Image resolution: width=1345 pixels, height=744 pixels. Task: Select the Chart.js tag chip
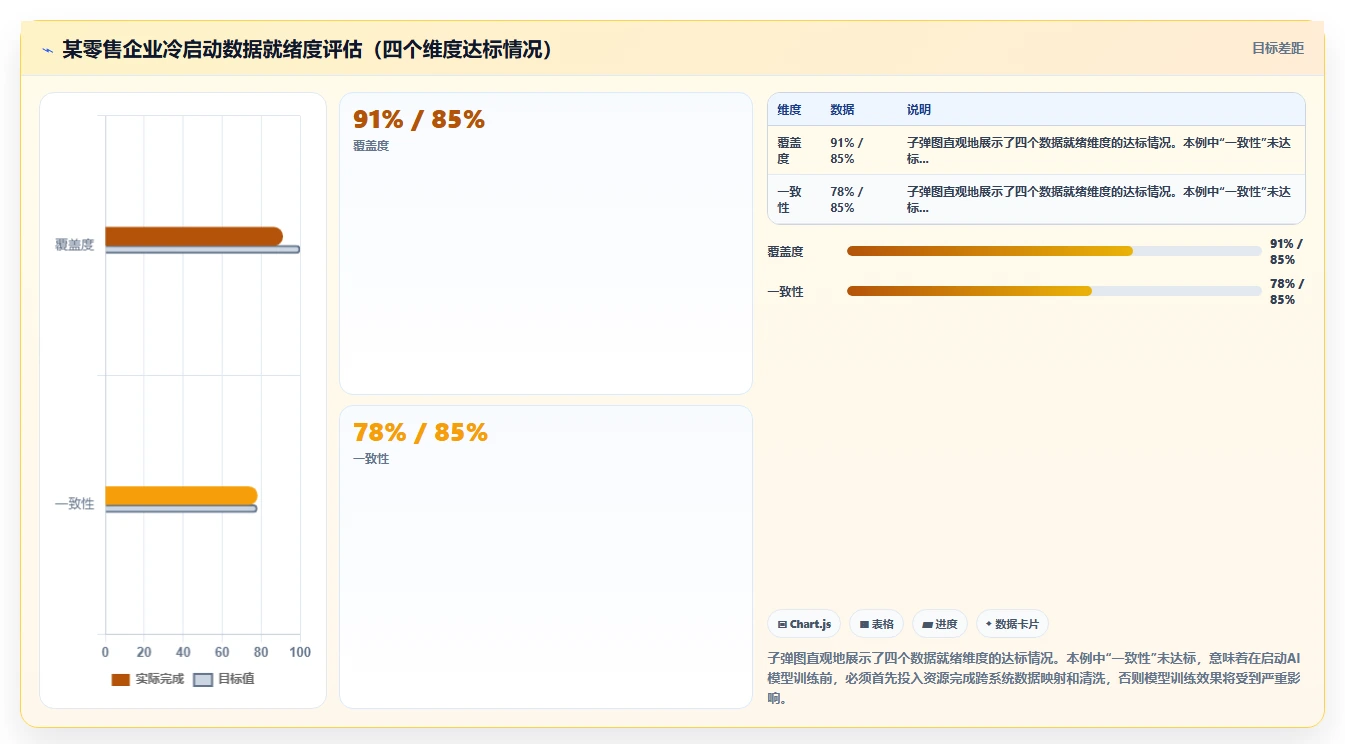click(804, 624)
